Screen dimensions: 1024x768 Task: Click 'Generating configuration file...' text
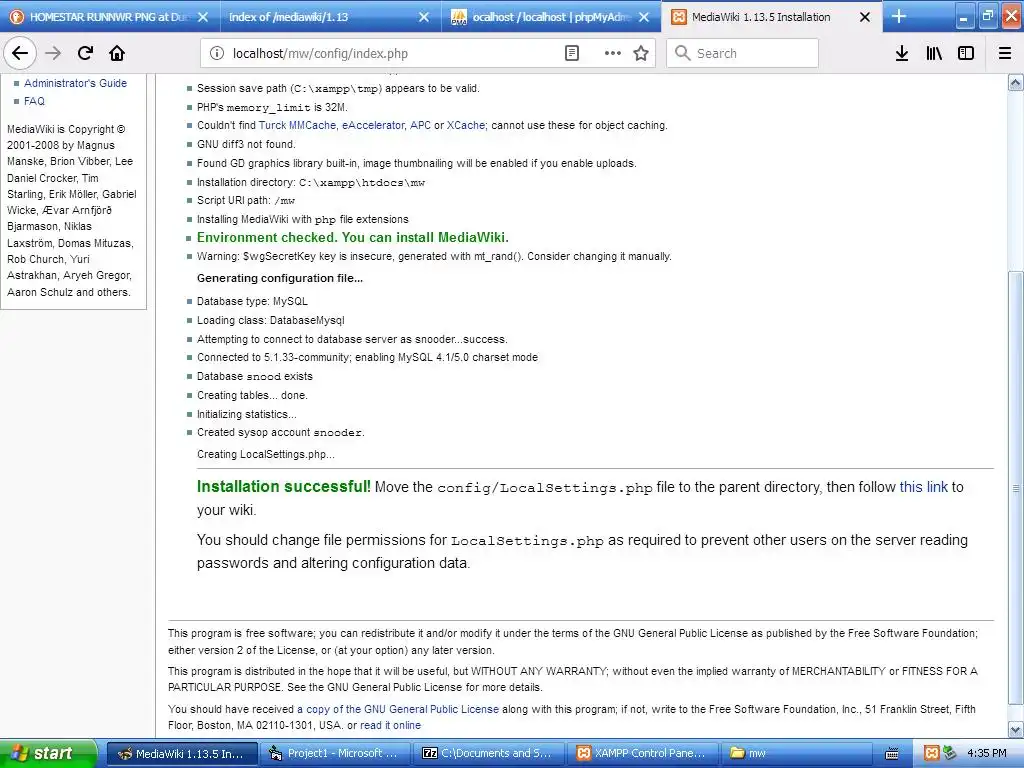tap(280, 278)
